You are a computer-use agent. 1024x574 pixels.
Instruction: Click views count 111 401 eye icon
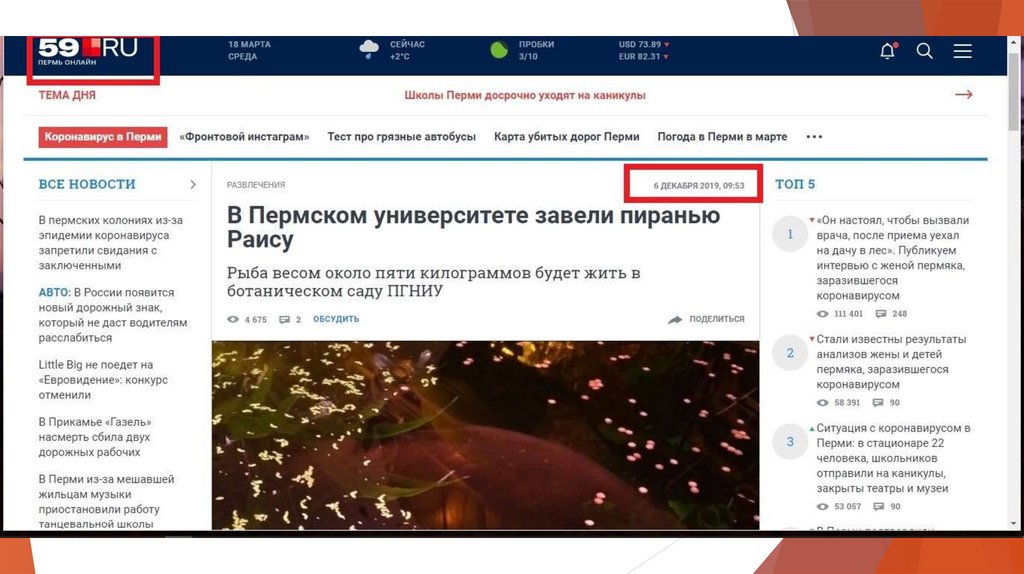[822, 314]
